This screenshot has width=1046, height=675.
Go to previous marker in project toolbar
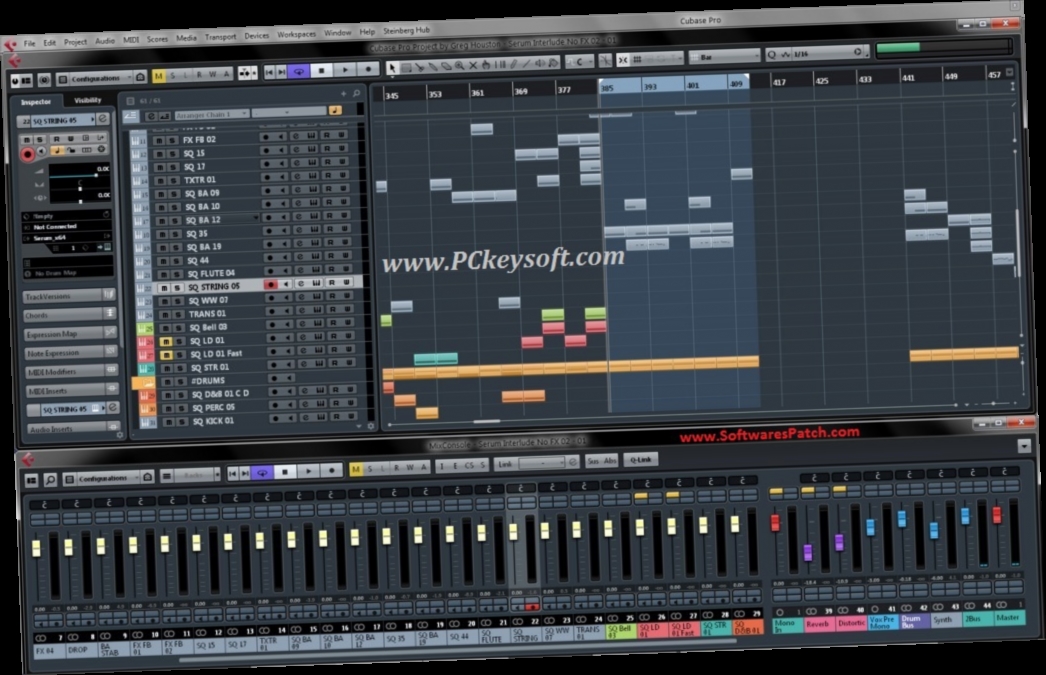point(269,71)
